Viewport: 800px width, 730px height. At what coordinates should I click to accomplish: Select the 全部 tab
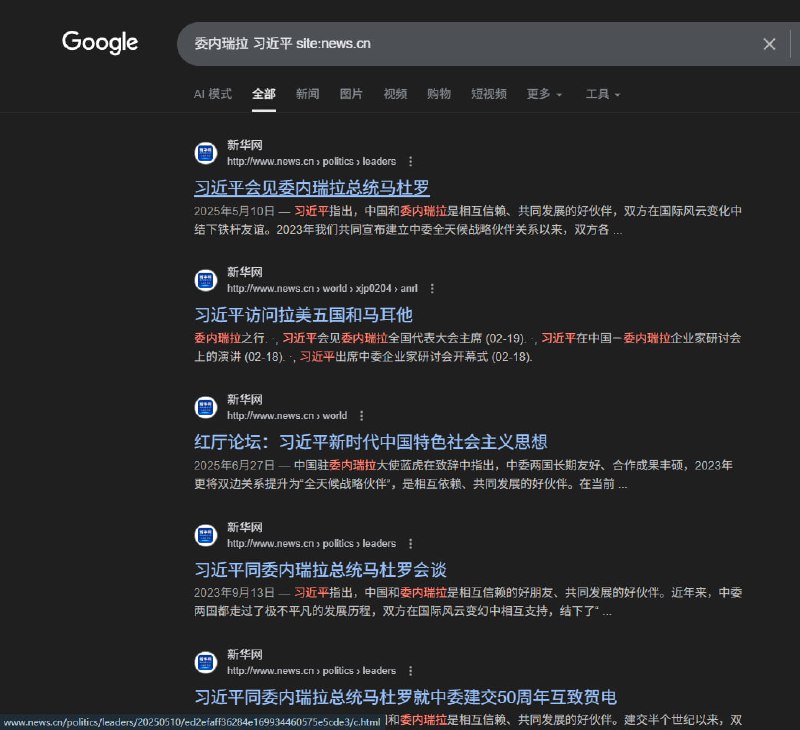264,94
